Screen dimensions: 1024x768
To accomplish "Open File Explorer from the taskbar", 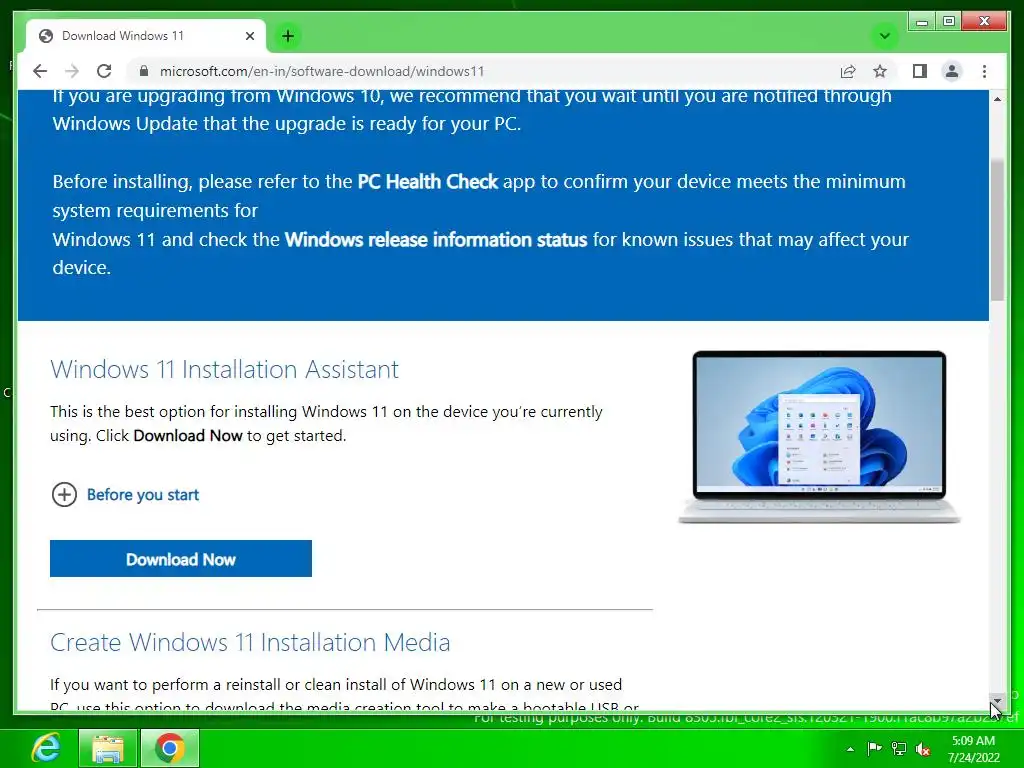I will [108, 748].
